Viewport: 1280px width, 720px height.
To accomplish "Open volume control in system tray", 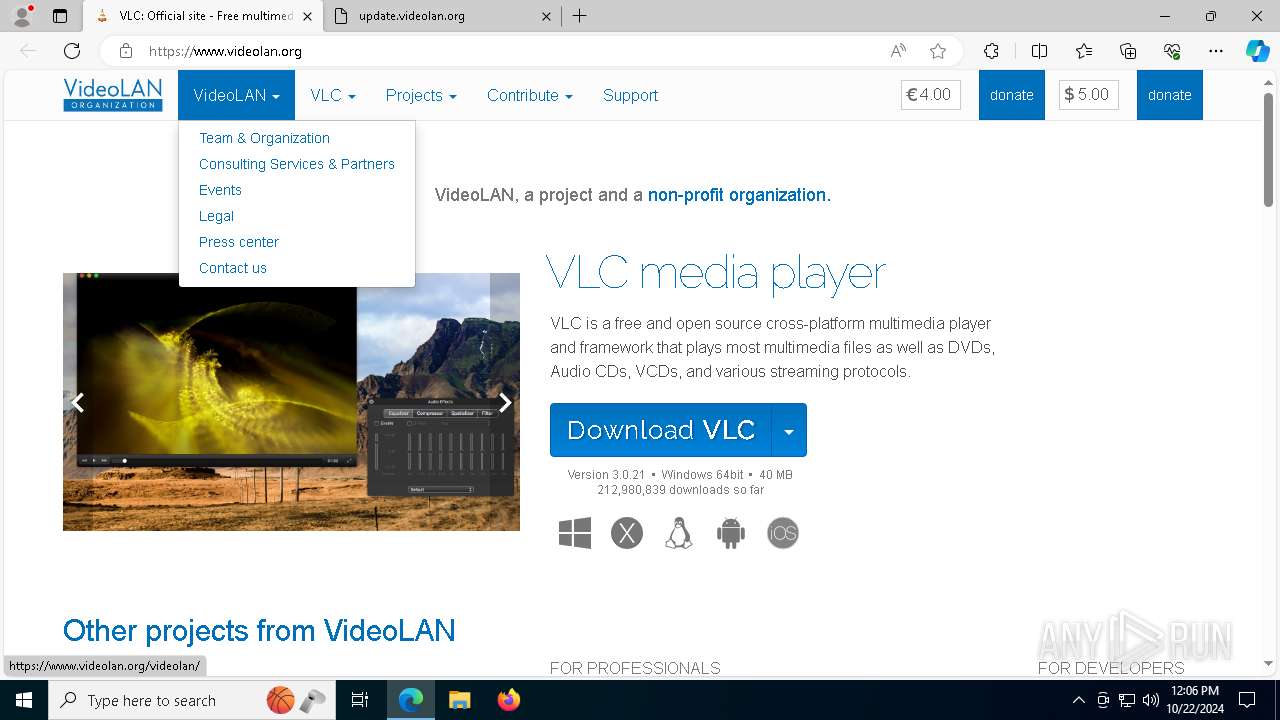I will click(x=1150, y=700).
